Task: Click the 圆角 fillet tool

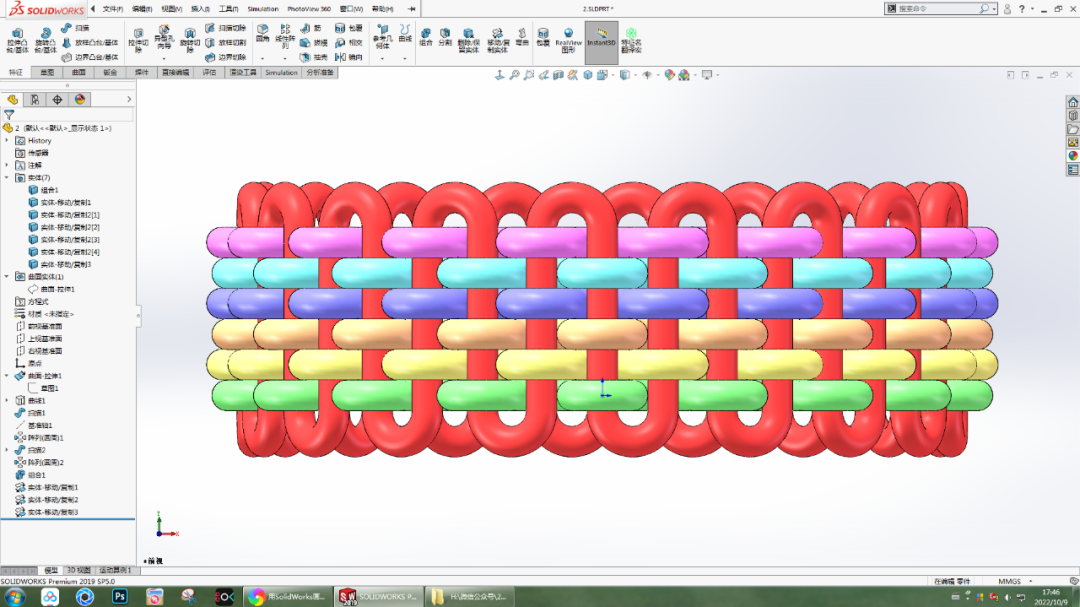Action: tap(262, 33)
